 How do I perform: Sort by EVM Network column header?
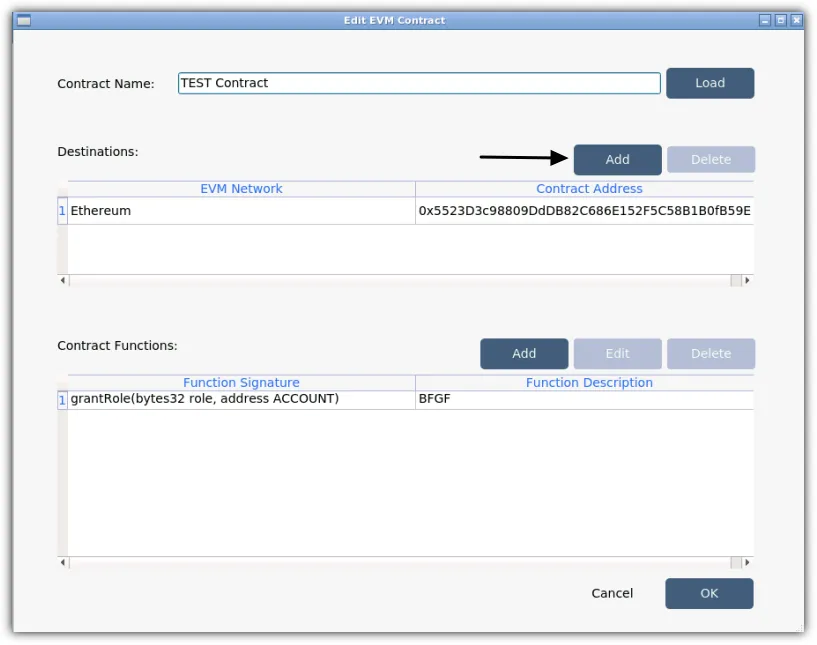pyautogui.click(x=241, y=189)
